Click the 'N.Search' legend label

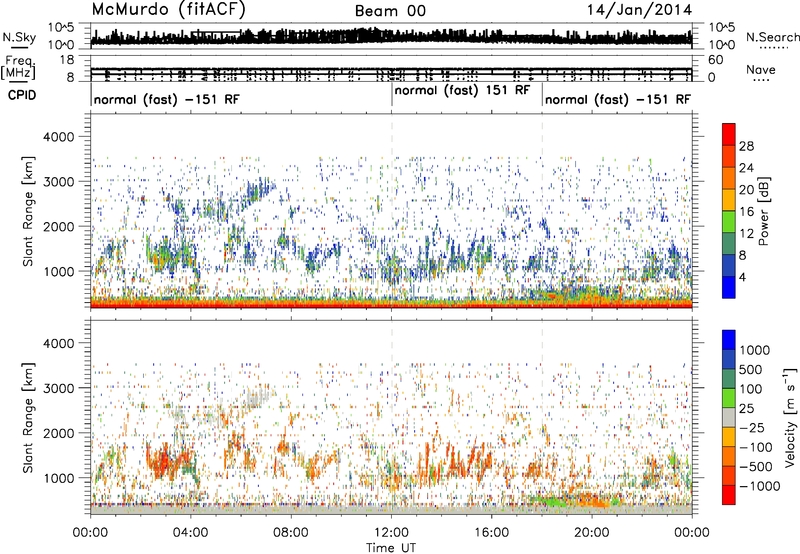(x=772, y=37)
